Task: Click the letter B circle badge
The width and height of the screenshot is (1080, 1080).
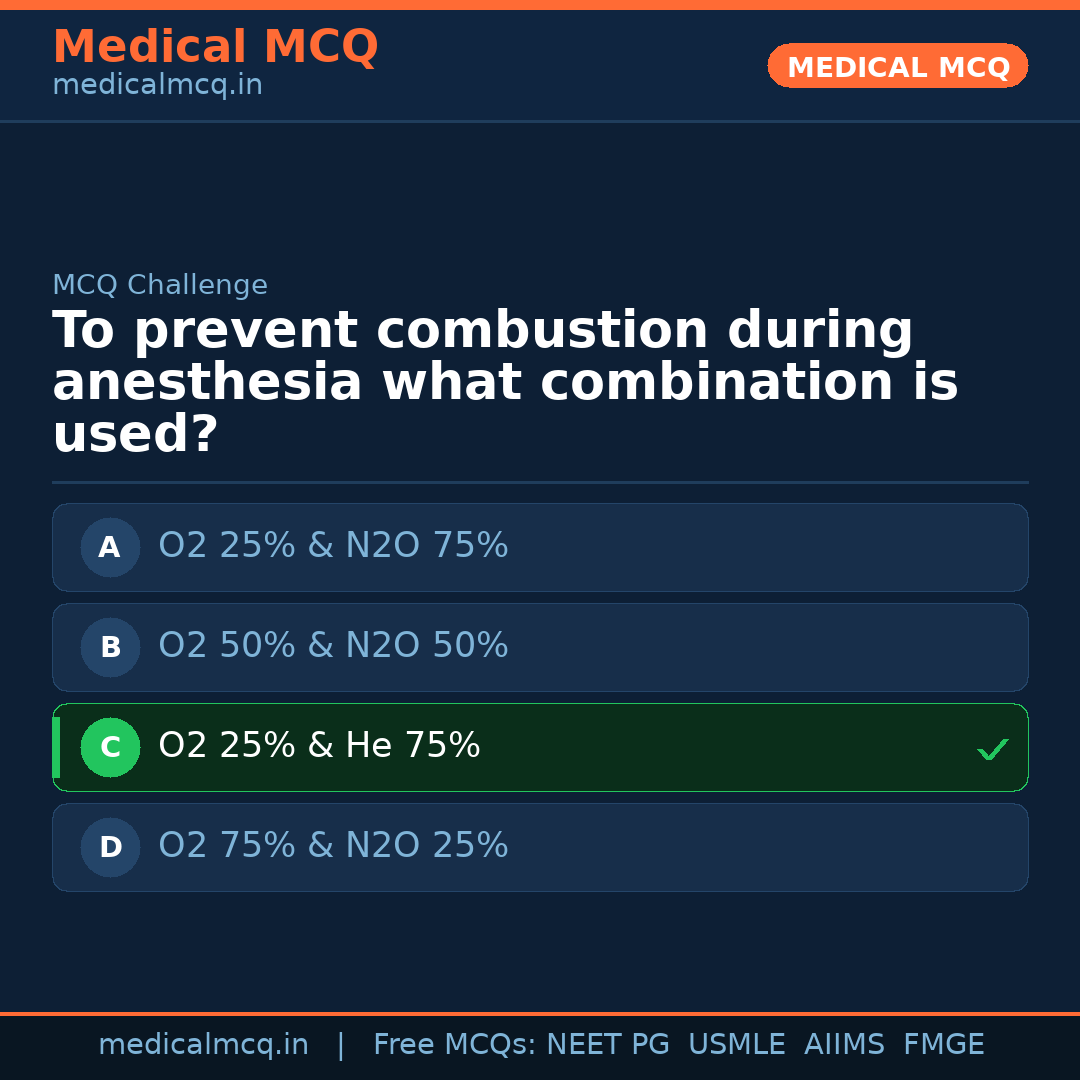Action: pyautogui.click(x=110, y=648)
